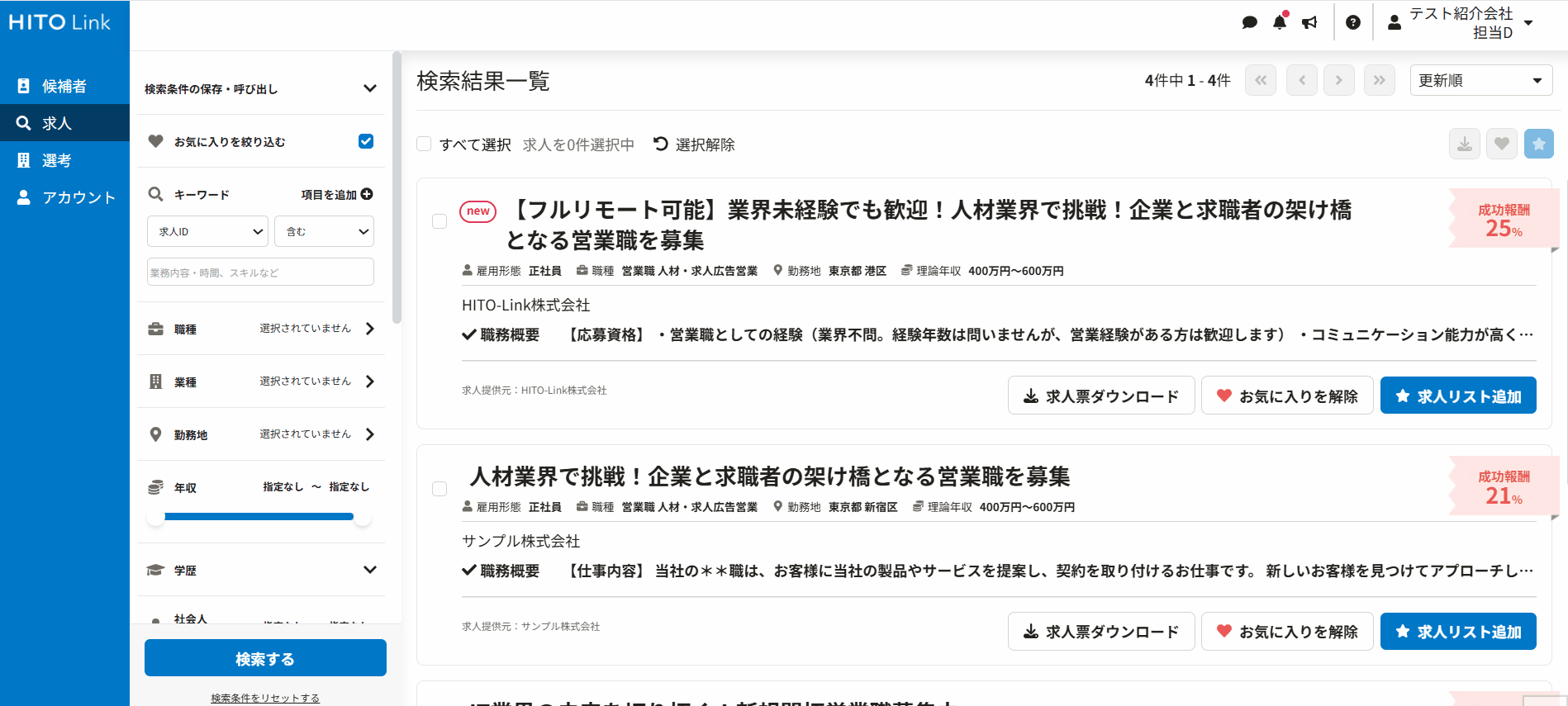Open 求人 in the sidebar
Image resolution: width=1568 pixels, height=706 pixels.
(64, 123)
